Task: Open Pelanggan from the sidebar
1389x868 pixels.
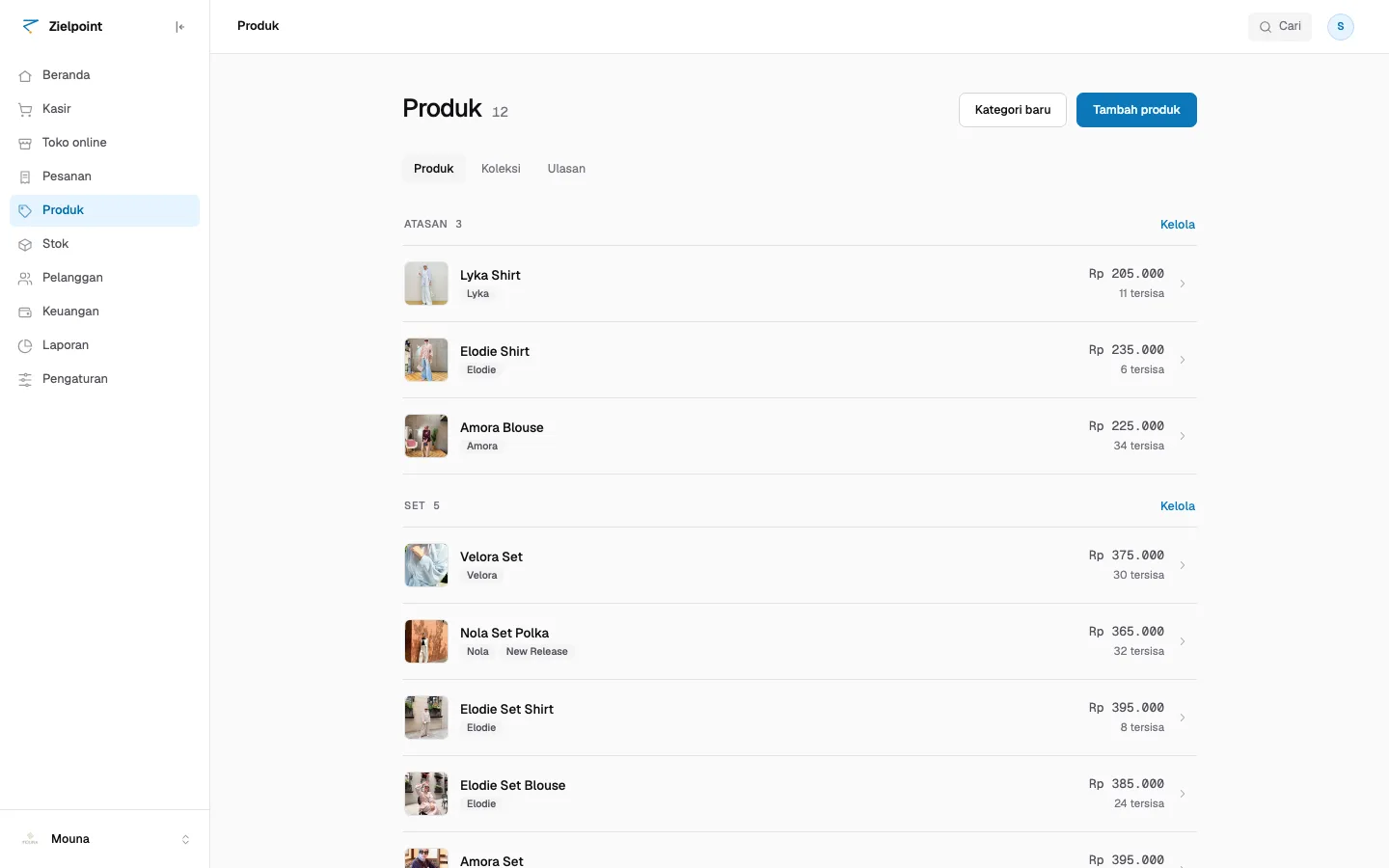Action: [104, 278]
